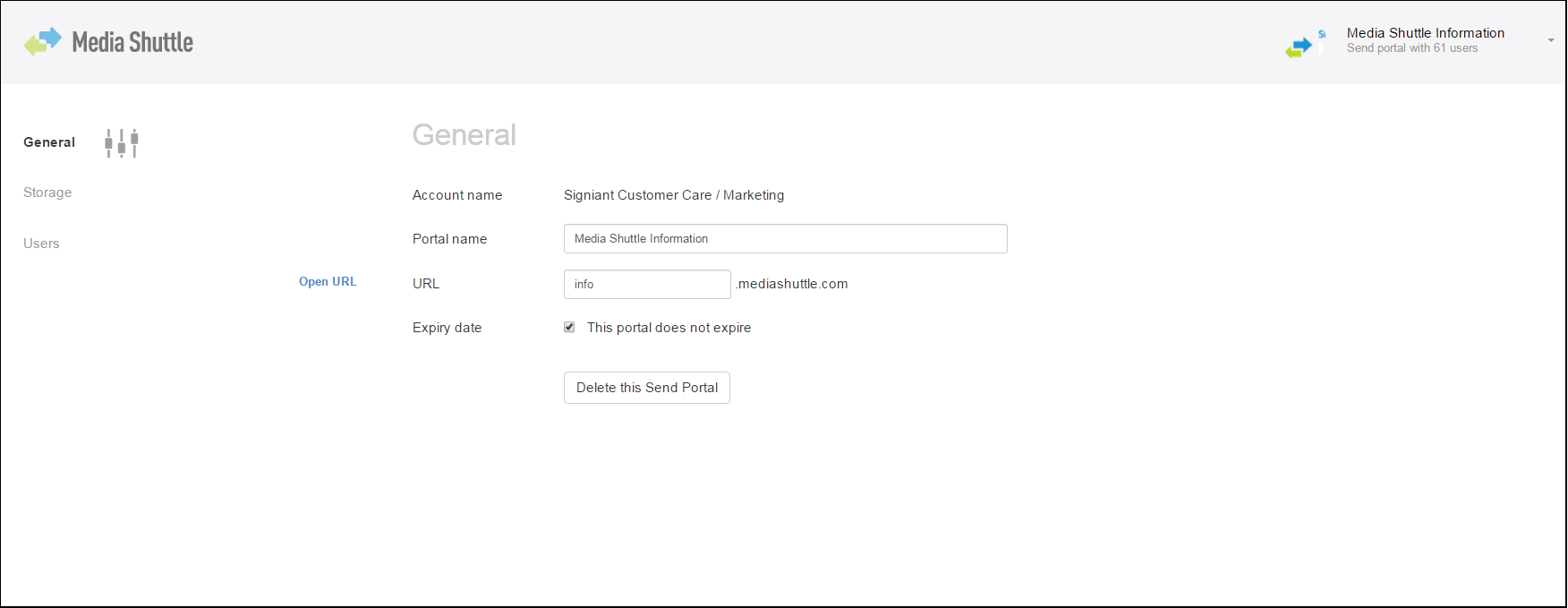Viewport: 1568px width, 608px height.
Task: Click 'Signiant Customer Care / Marketing' account name
Action: click(674, 195)
